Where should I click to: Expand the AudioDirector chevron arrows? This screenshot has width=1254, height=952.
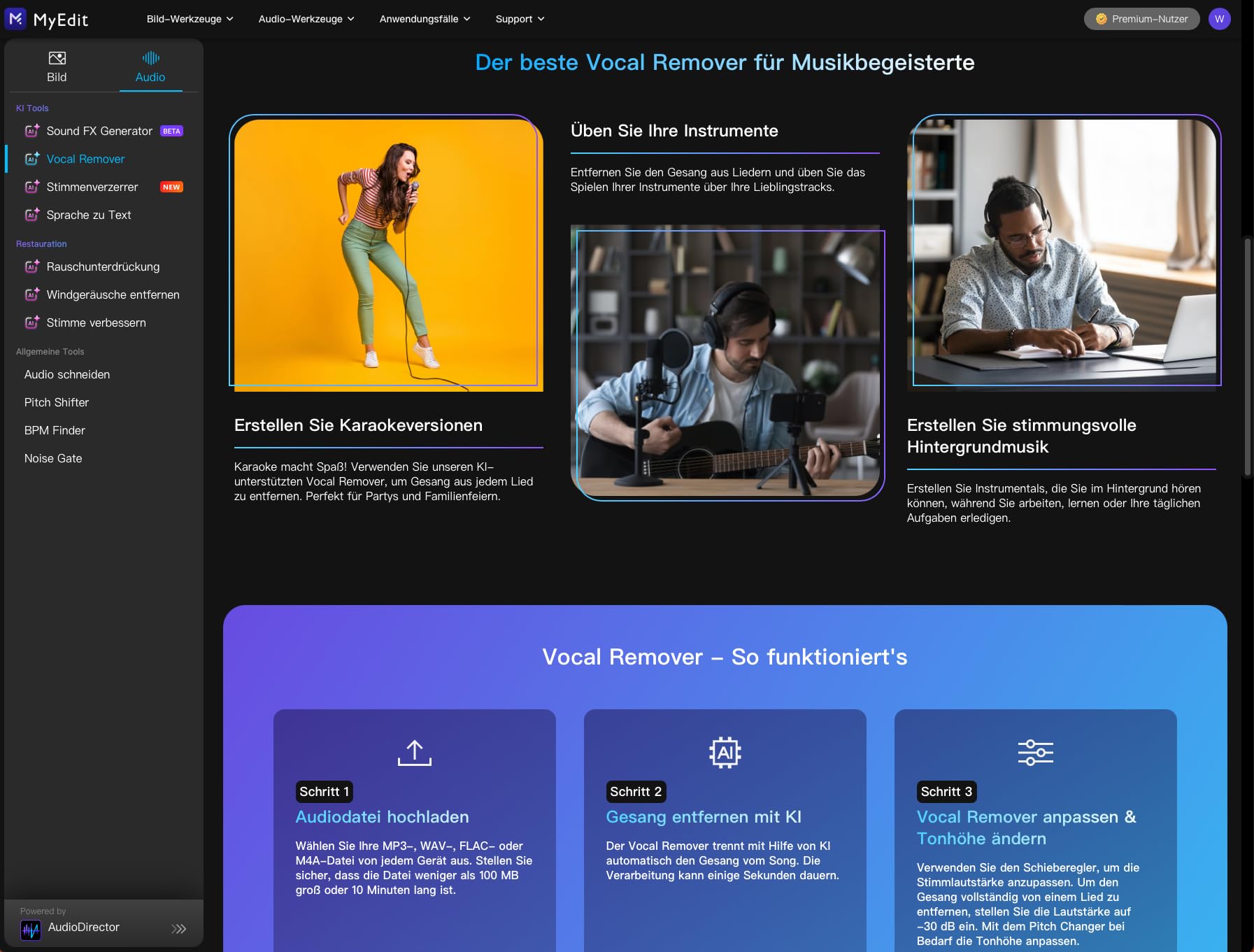[x=179, y=929]
